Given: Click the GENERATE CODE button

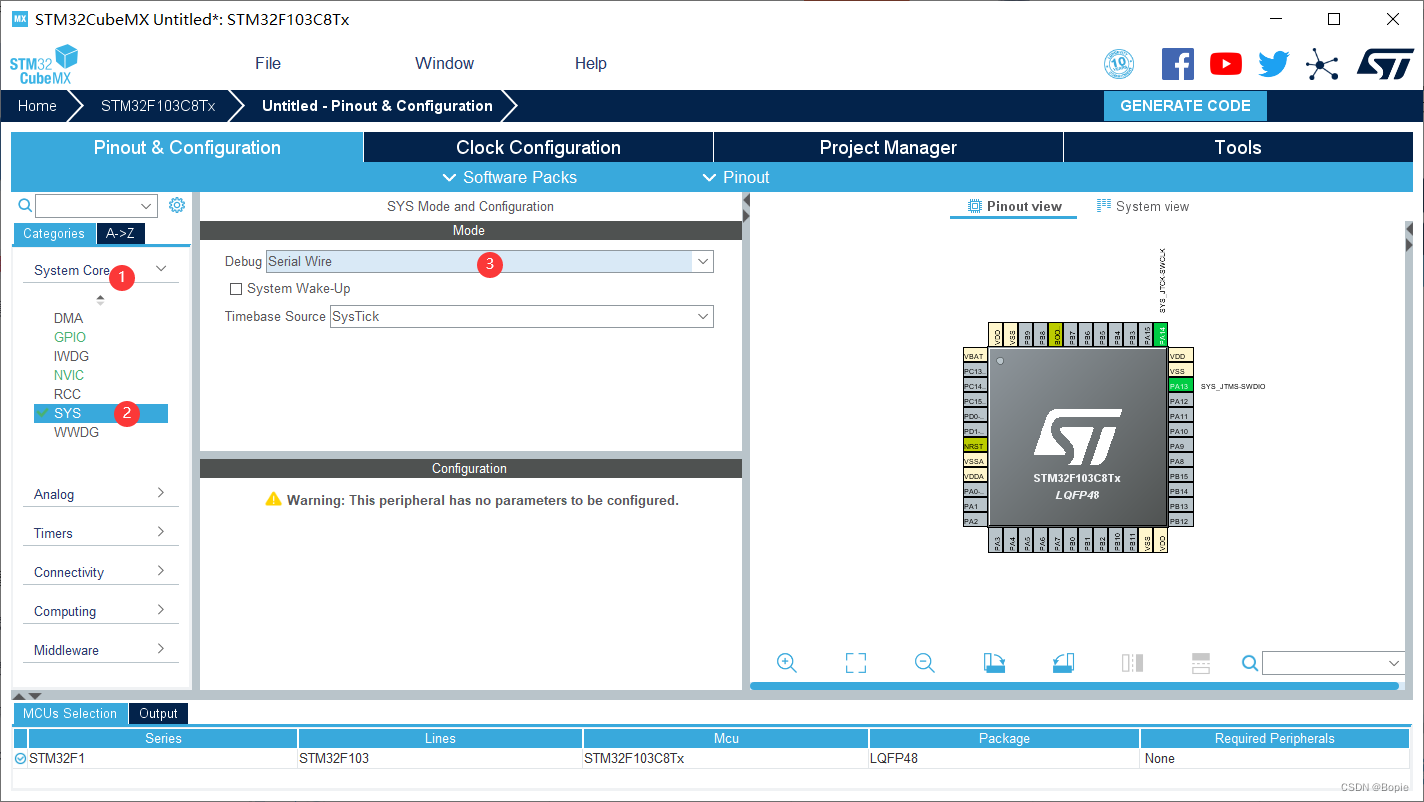Looking at the screenshot, I should (1185, 105).
